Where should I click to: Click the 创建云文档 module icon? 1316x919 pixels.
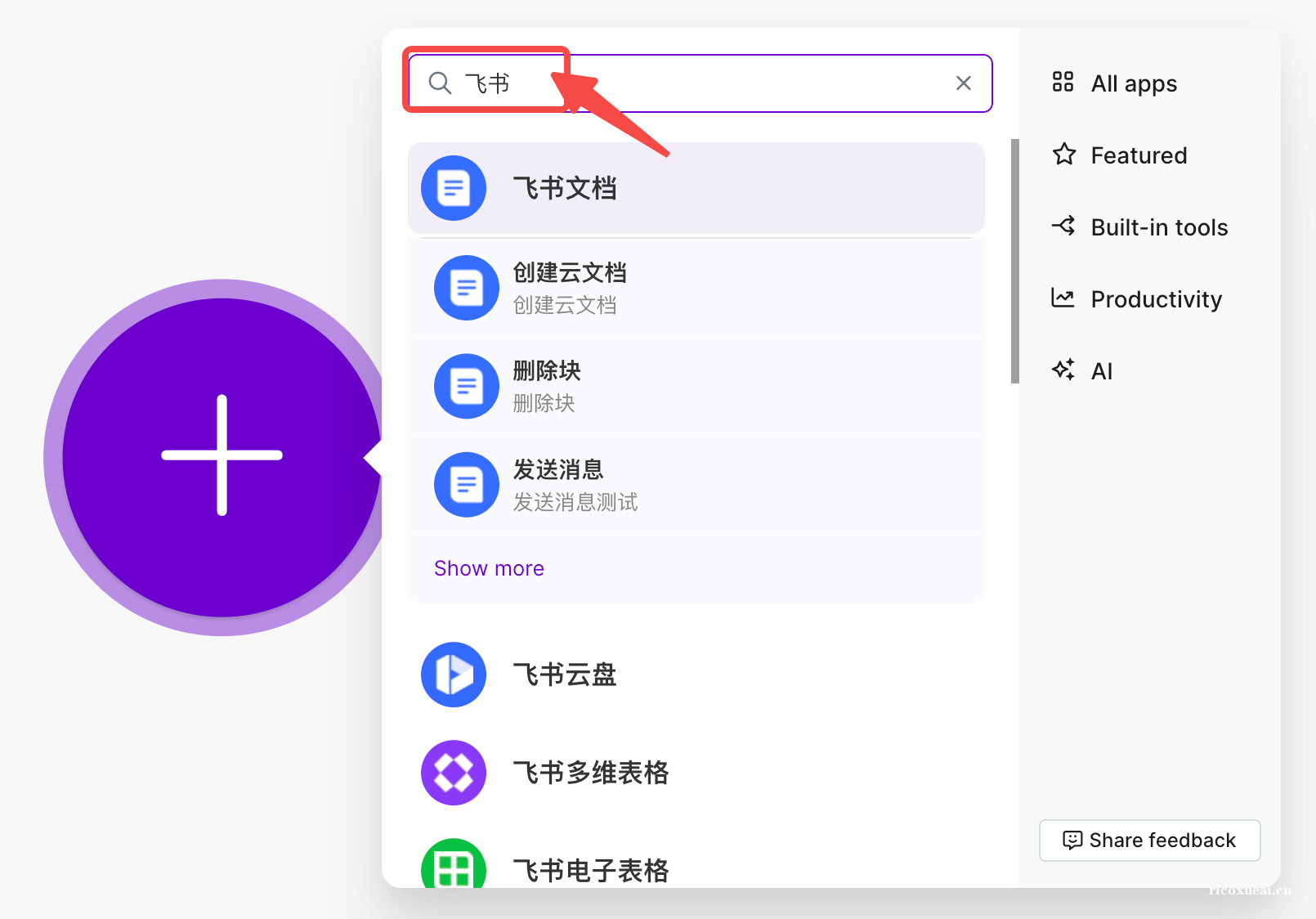coord(467,288)
